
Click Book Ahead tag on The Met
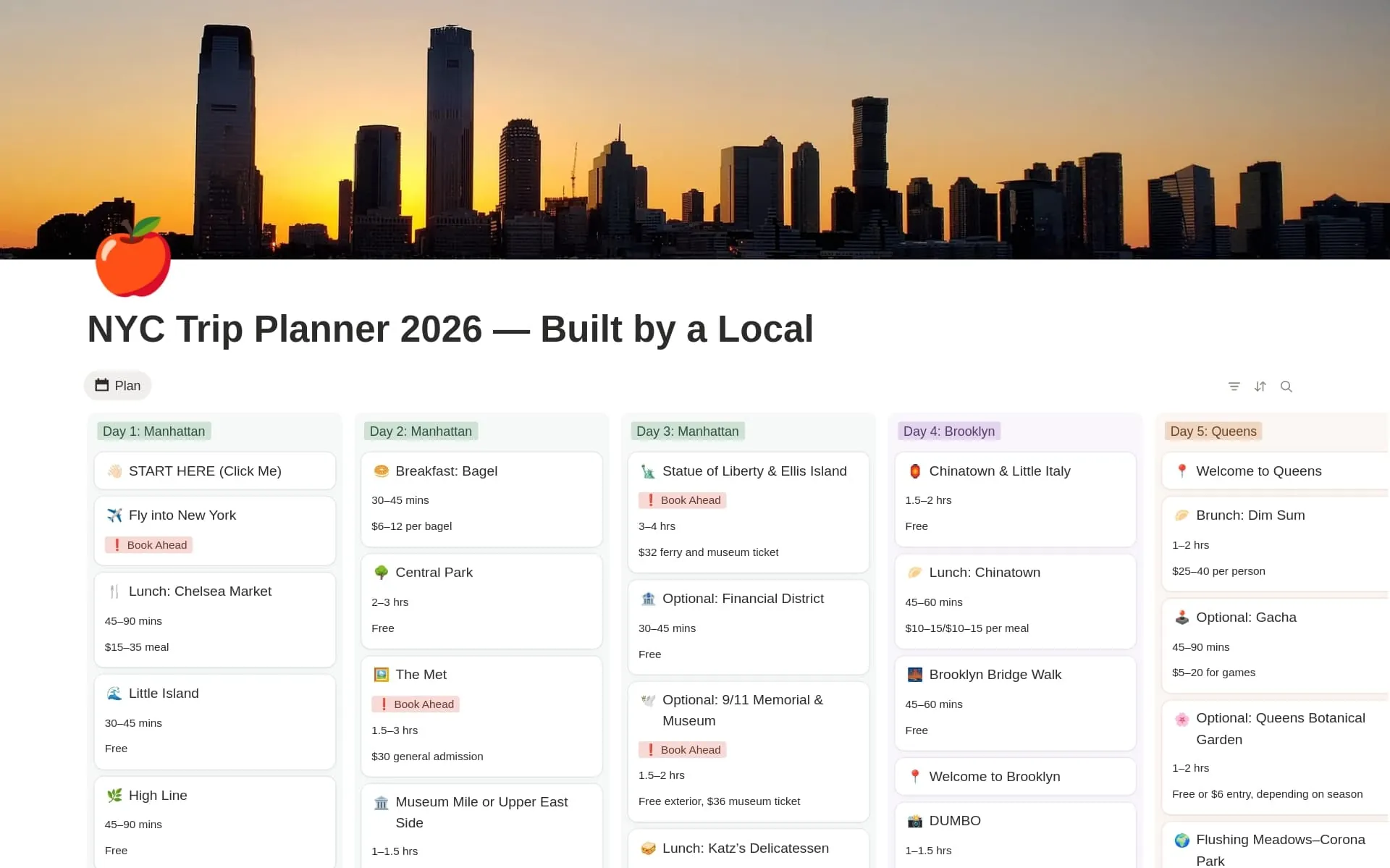click(x=416, y=704)
